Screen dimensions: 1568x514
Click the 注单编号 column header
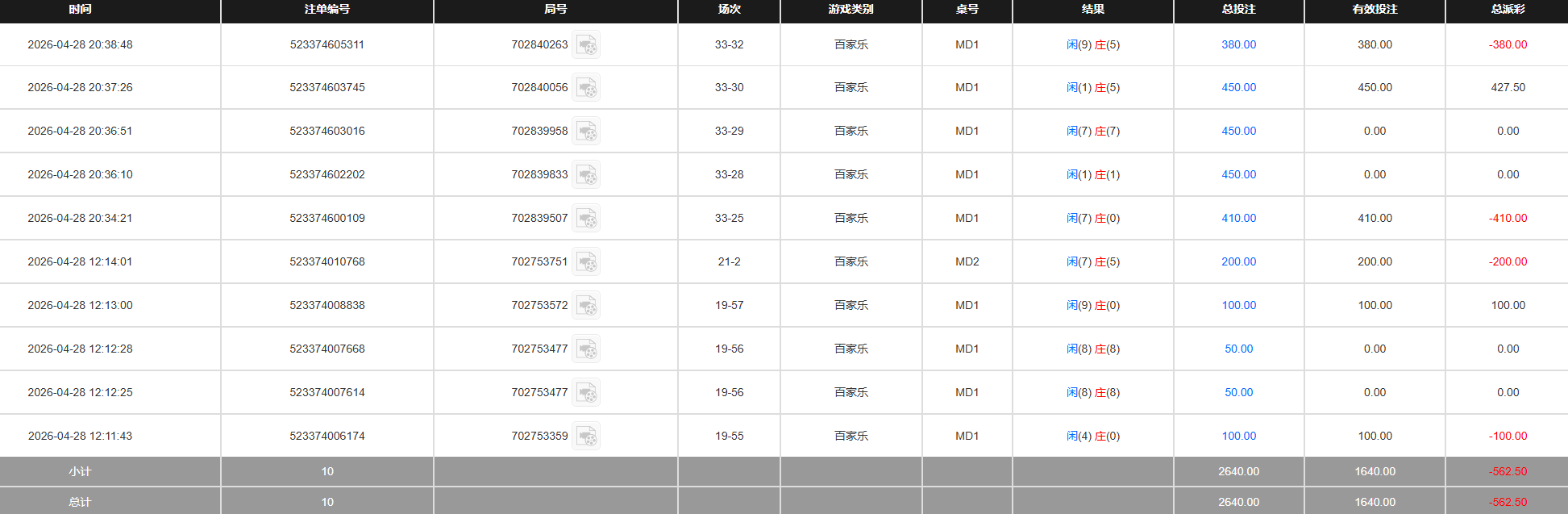click(x=326, y=9)
